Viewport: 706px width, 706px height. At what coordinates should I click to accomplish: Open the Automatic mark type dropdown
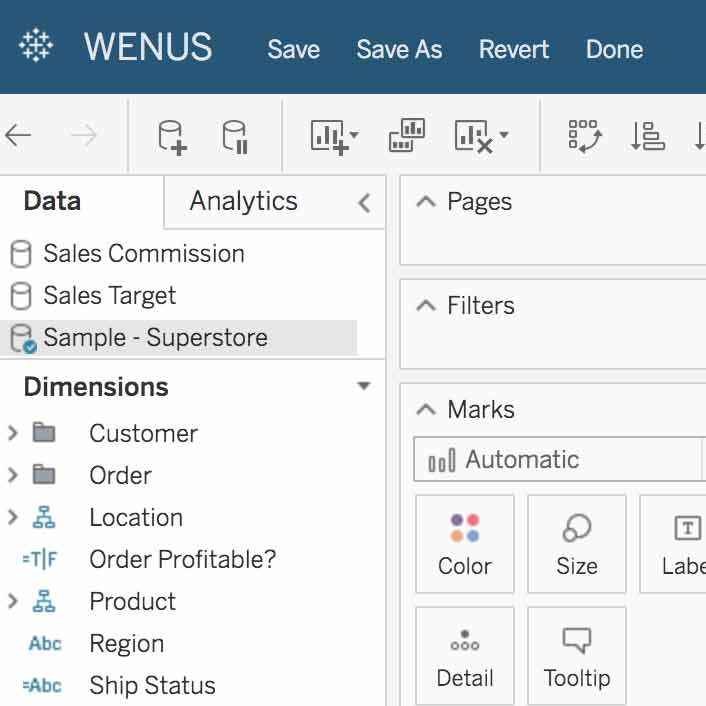(x=558, y=460)
